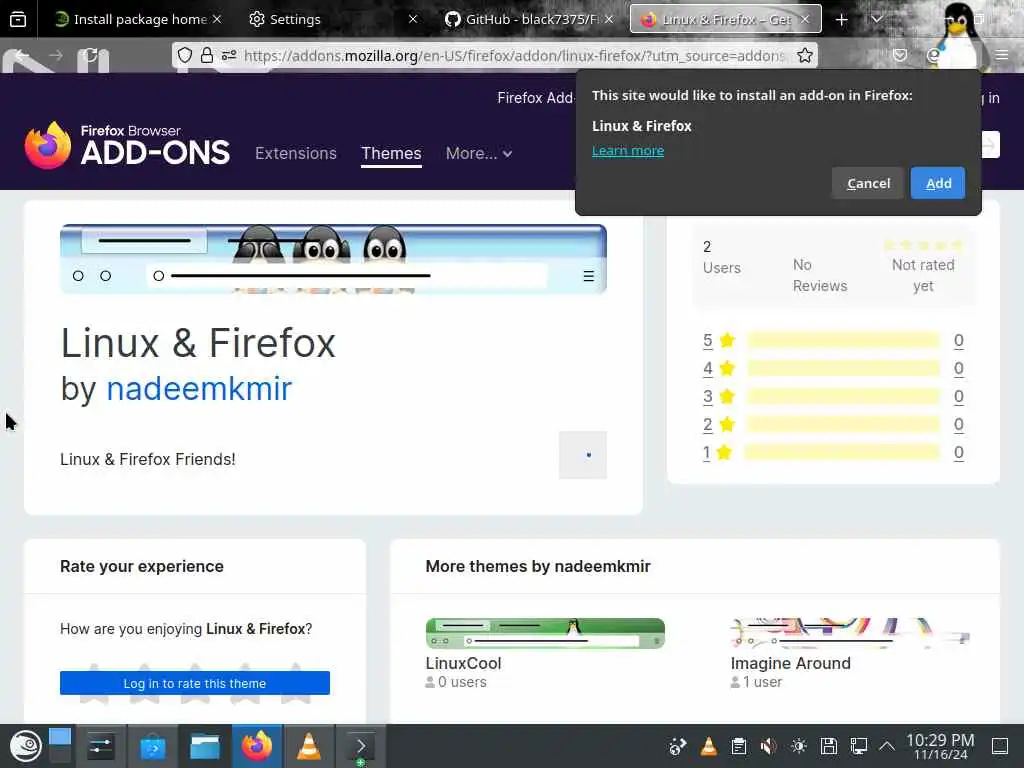
Task: Open LinuxCool theme
Action: [463, 663]
